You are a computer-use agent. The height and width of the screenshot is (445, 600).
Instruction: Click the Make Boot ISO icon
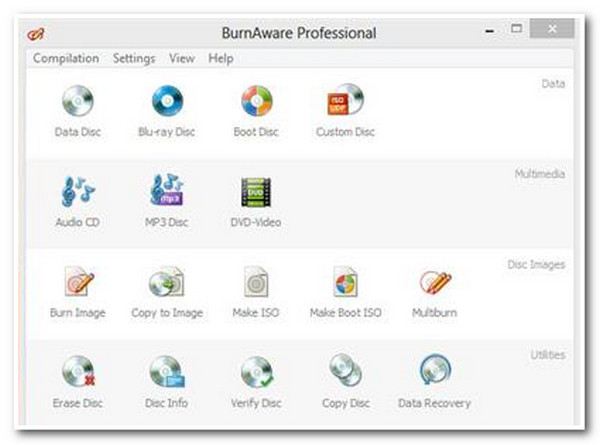click(345, 282)
